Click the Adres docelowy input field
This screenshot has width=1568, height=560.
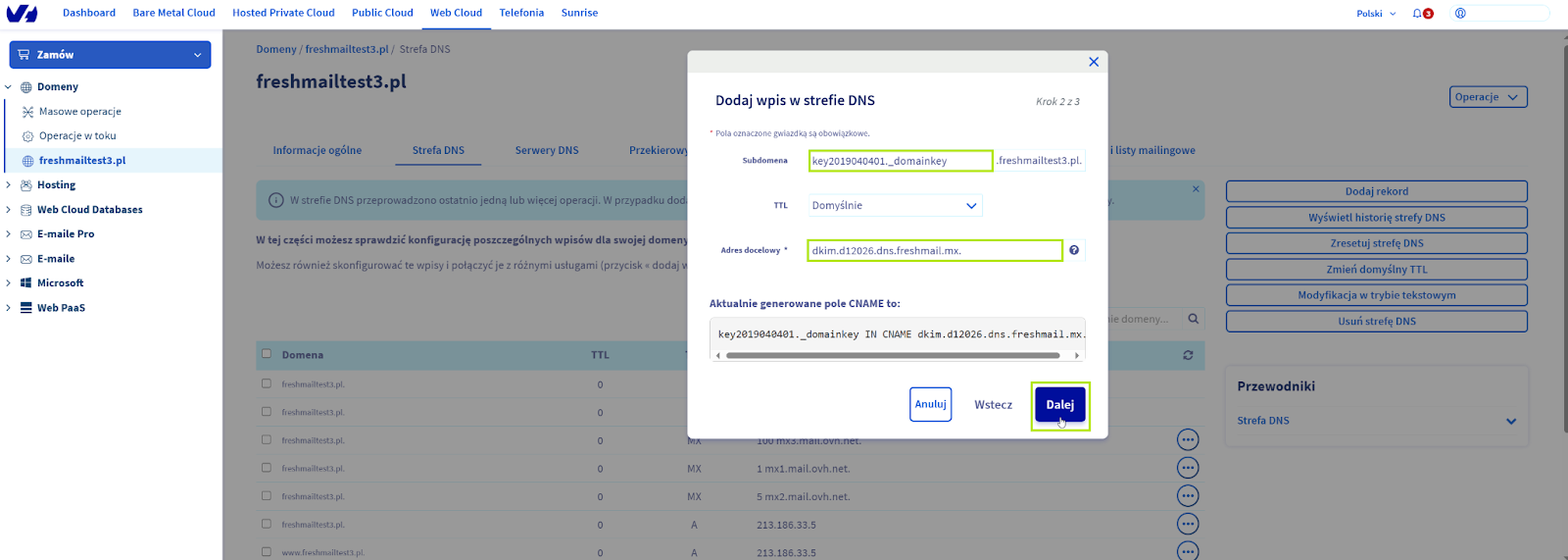pos(935,251)
